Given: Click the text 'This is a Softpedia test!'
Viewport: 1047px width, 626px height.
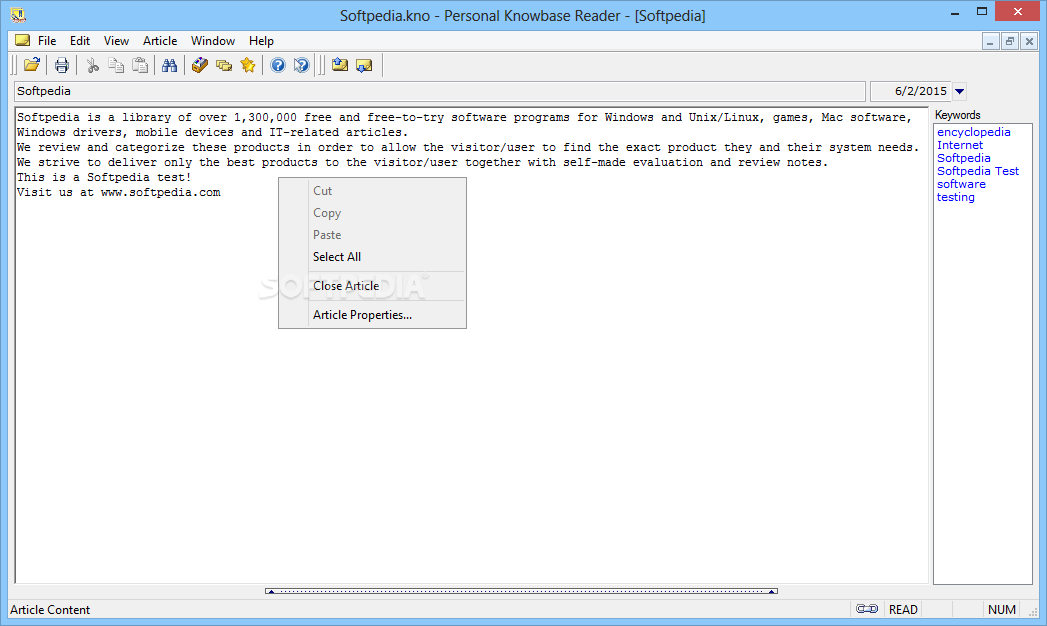Looking at the screenshot, I should pyautogui.click(x=104, y=178).
